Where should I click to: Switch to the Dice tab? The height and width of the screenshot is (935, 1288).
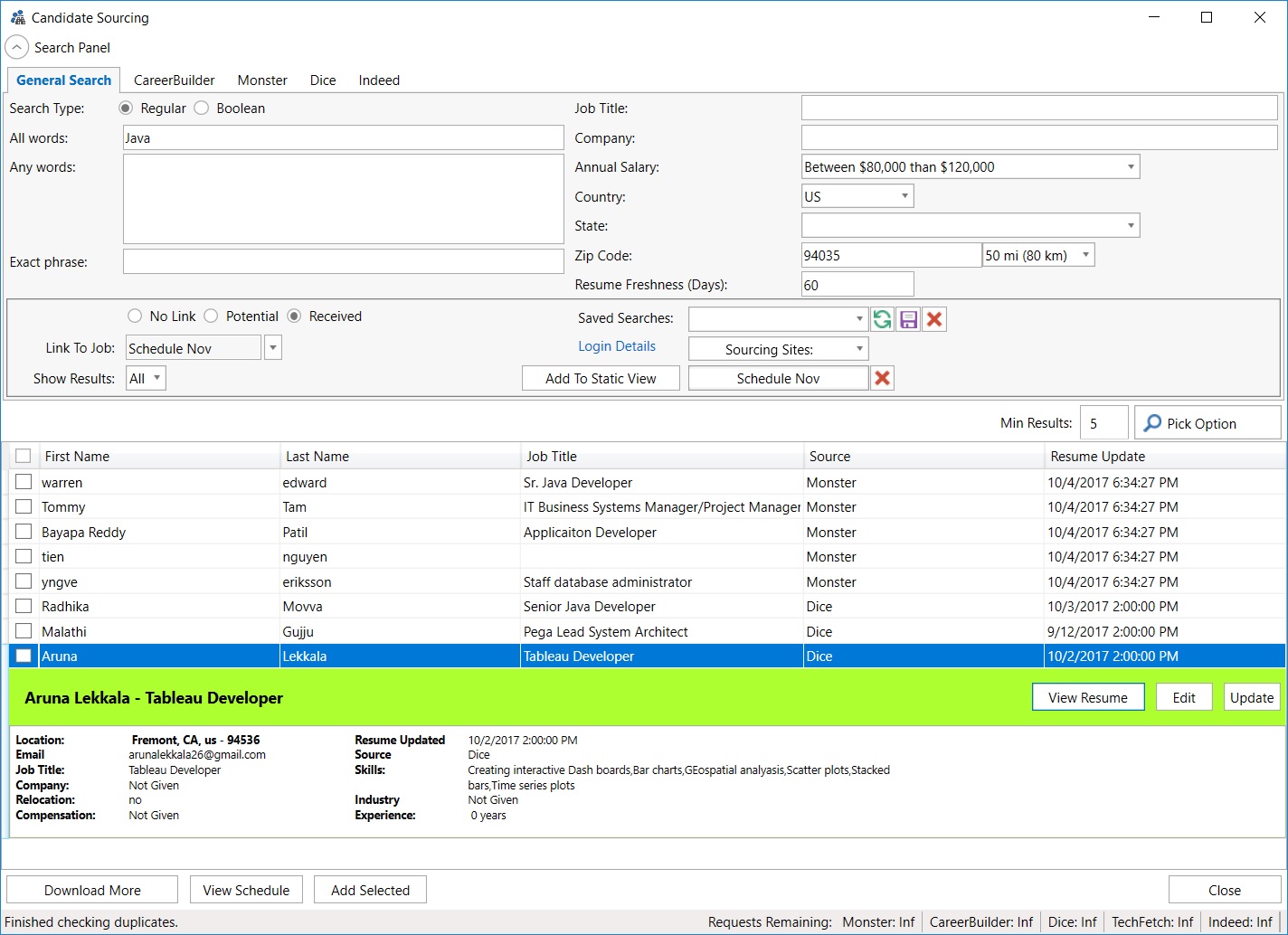(323, 80)
